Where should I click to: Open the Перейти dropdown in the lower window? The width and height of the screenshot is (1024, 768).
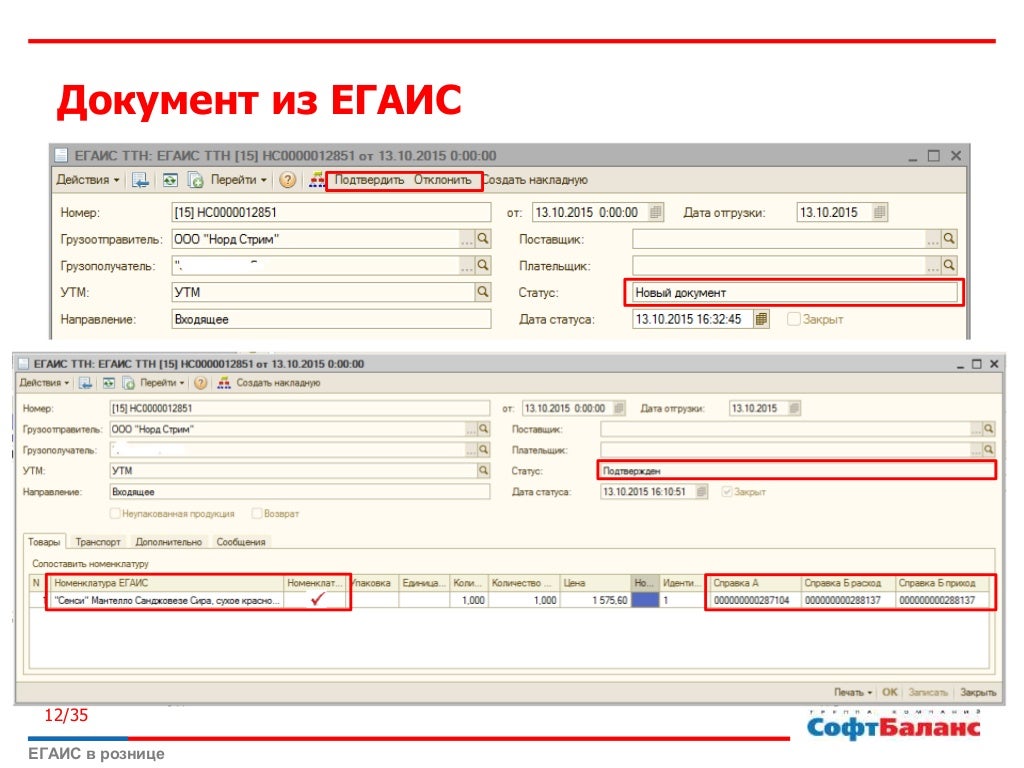162,383
